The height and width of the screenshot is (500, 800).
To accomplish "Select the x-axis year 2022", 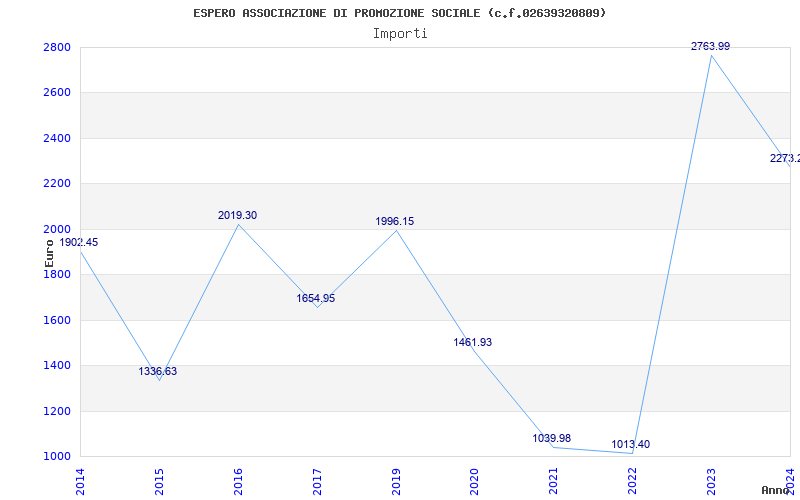I will pos(632,481).
